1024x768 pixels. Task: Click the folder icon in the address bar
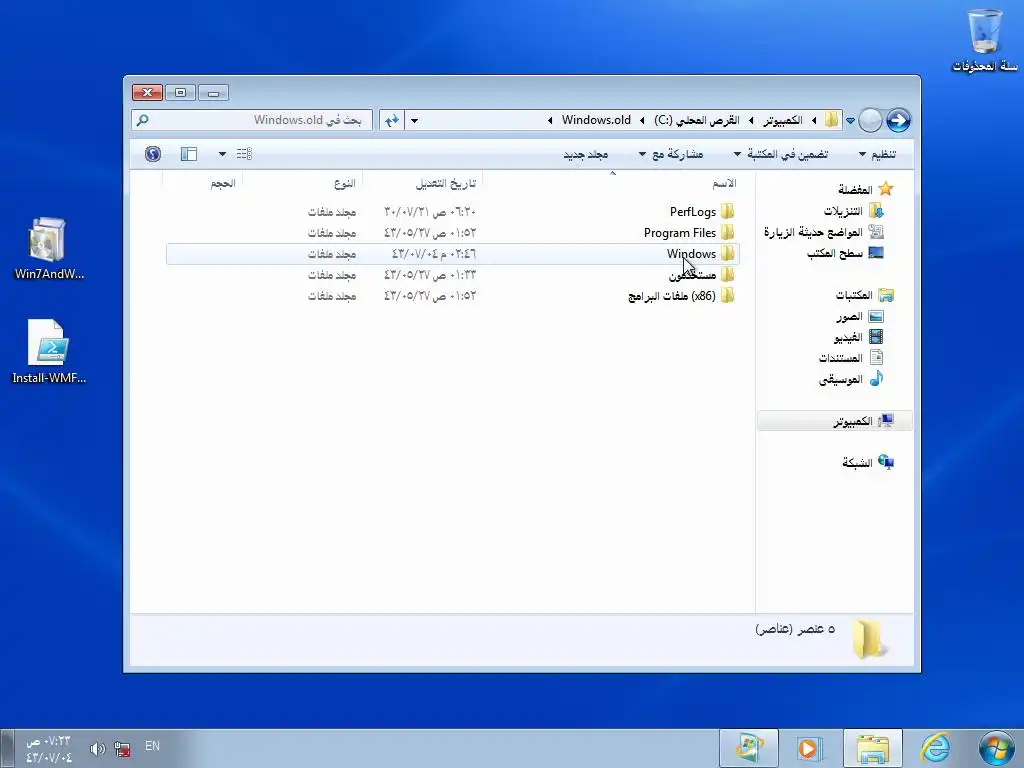coord(831,120)
